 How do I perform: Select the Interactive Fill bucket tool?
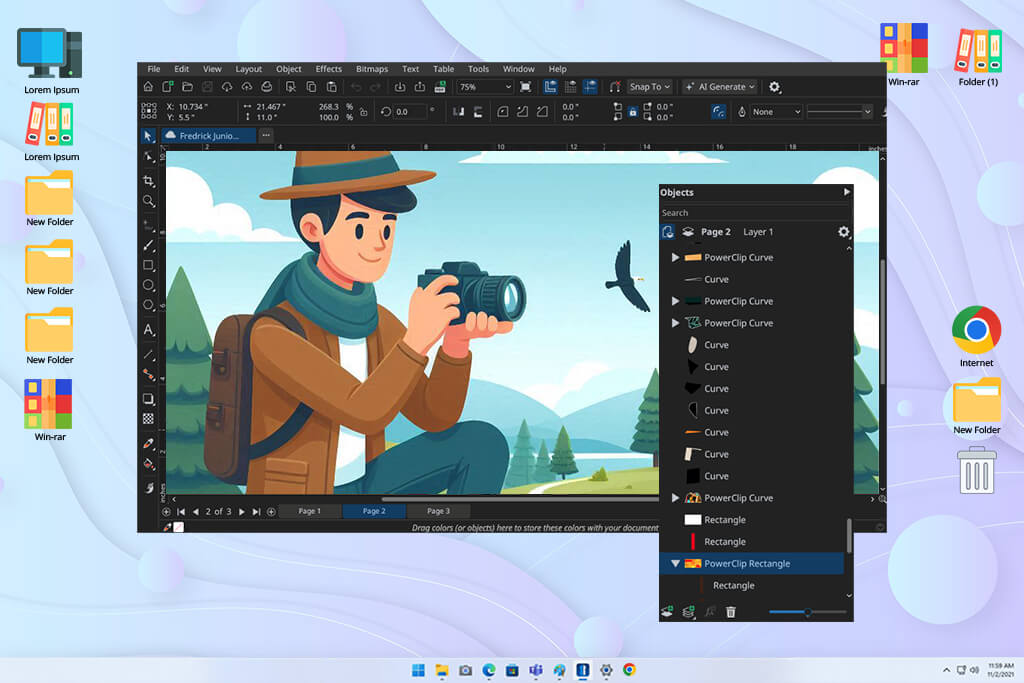coord(148,464)
